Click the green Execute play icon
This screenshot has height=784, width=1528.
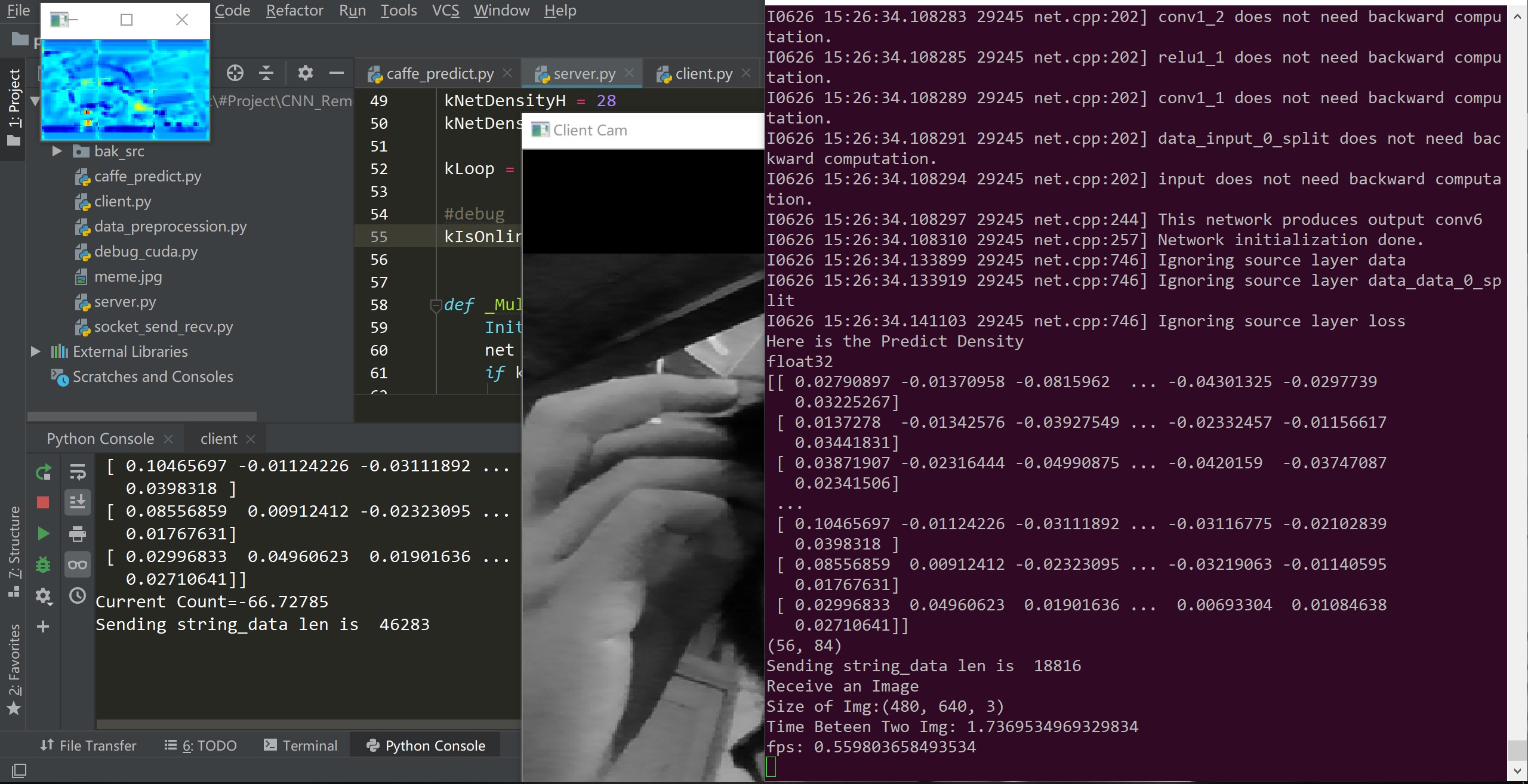(43, 533)
